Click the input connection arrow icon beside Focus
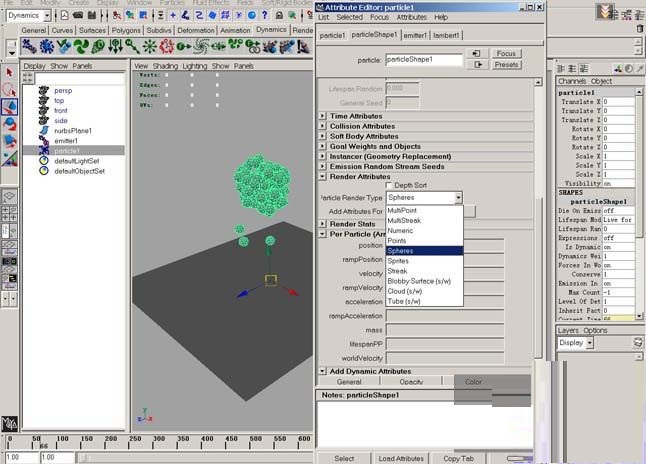Screen dimensions: 646x464 point(477,54)
